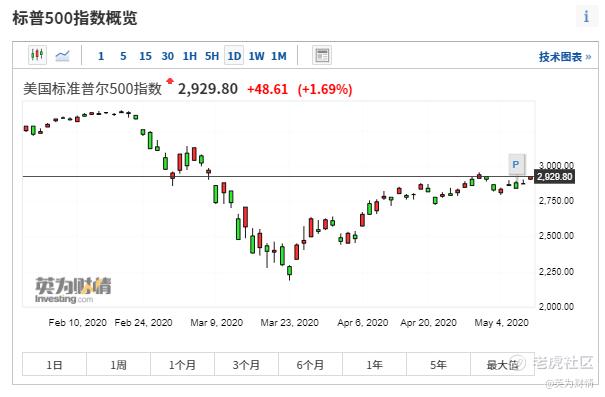Click the red alert marker by index name
This screenshot has height=397, width=605.
point(170,81)
